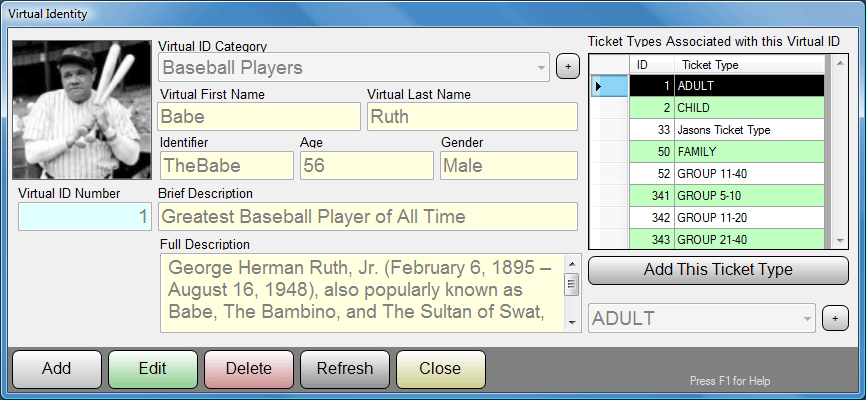
Task: Click the green Edit button
Action: pyautogui.click(x=153, y=369)
